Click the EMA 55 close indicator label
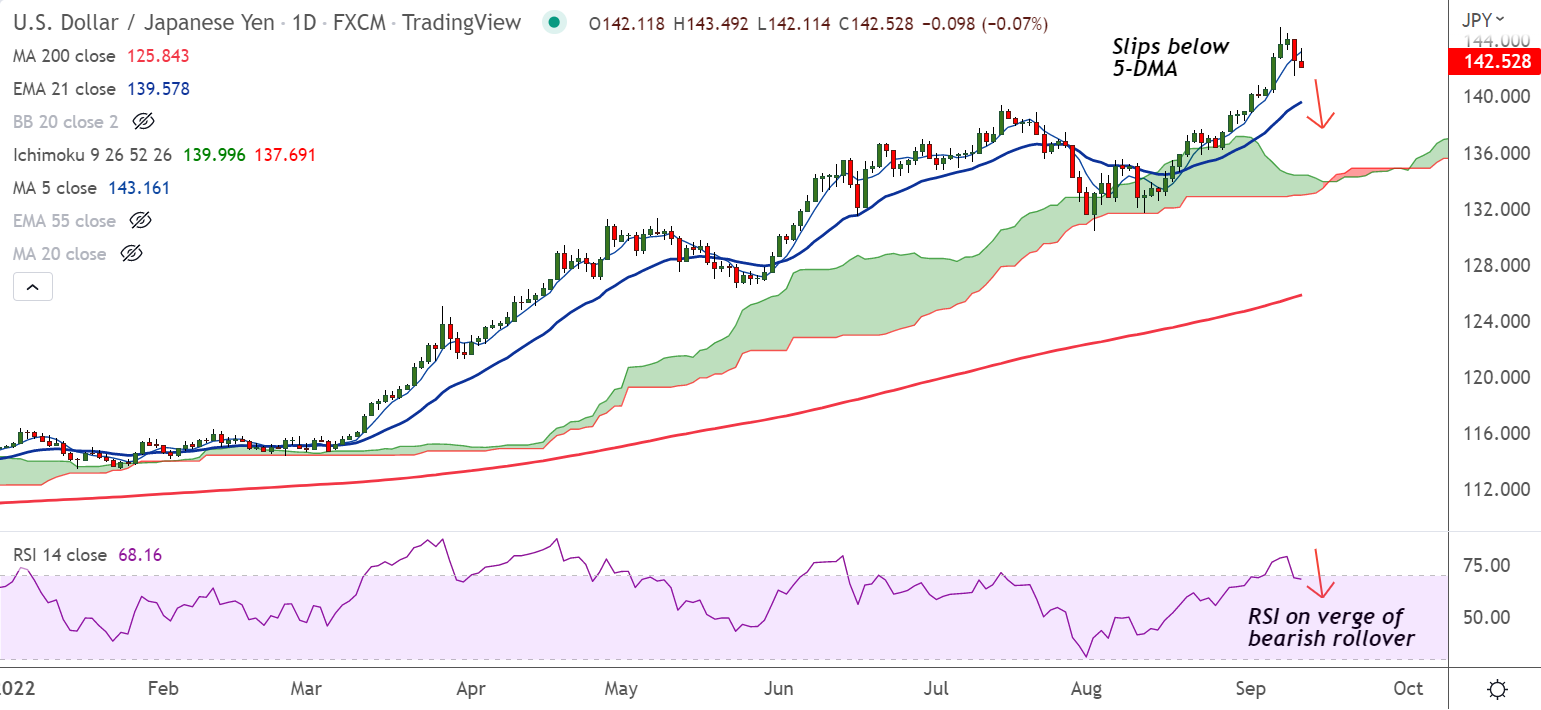 pos(65,220)
